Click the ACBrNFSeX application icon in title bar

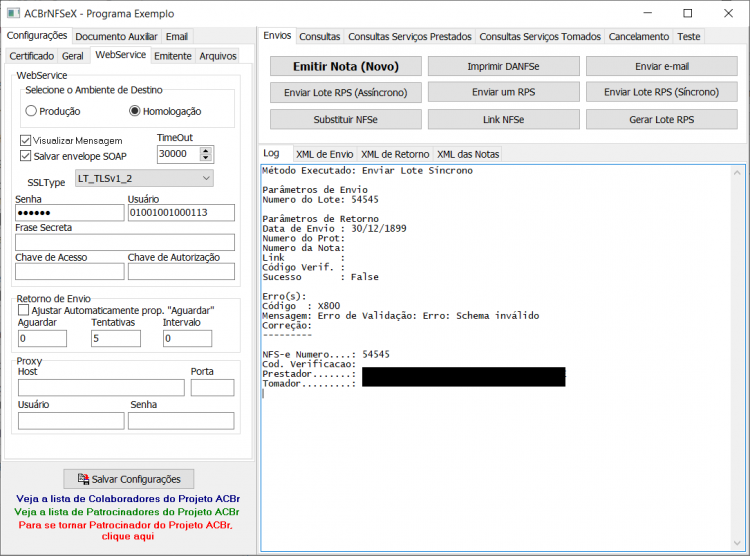click(x=13, y=13)
